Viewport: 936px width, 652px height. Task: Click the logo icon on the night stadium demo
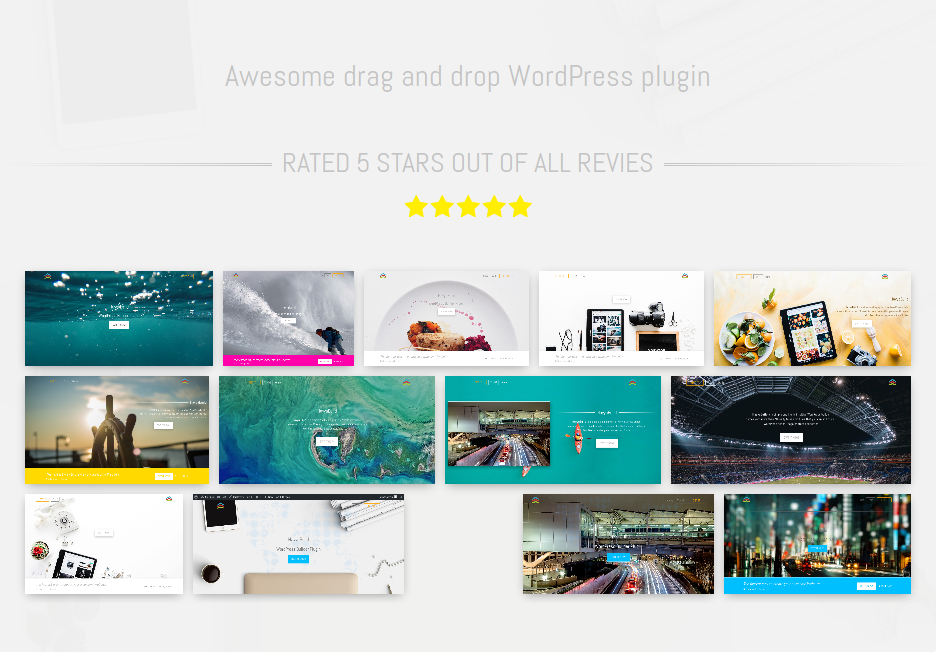(892, 382)
